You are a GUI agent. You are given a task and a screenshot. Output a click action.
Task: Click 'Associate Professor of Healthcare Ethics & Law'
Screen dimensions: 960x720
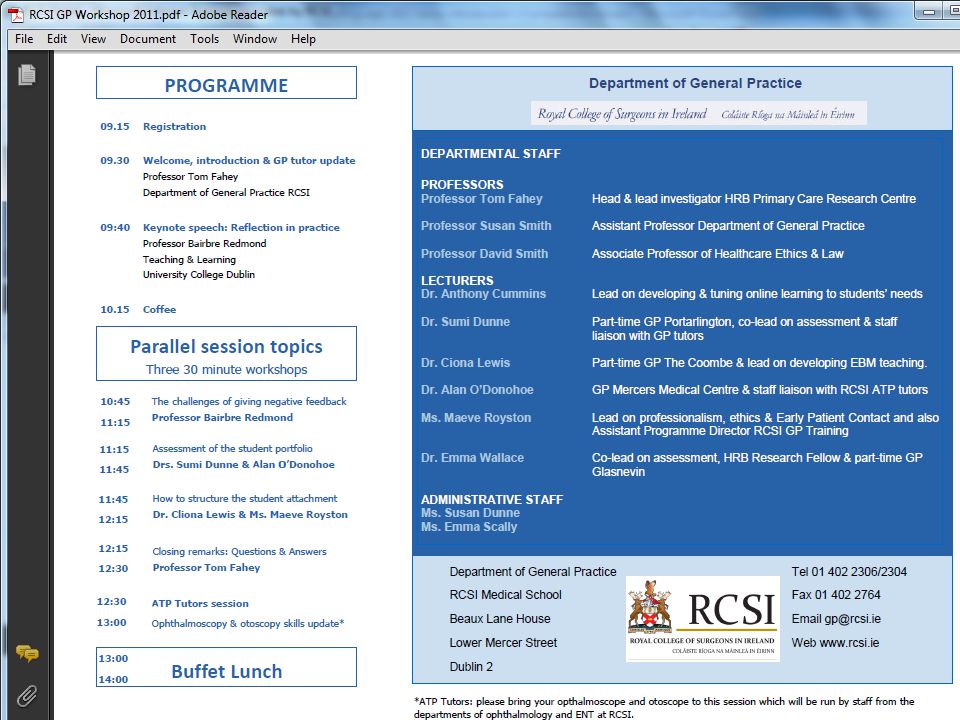point(717,253)
